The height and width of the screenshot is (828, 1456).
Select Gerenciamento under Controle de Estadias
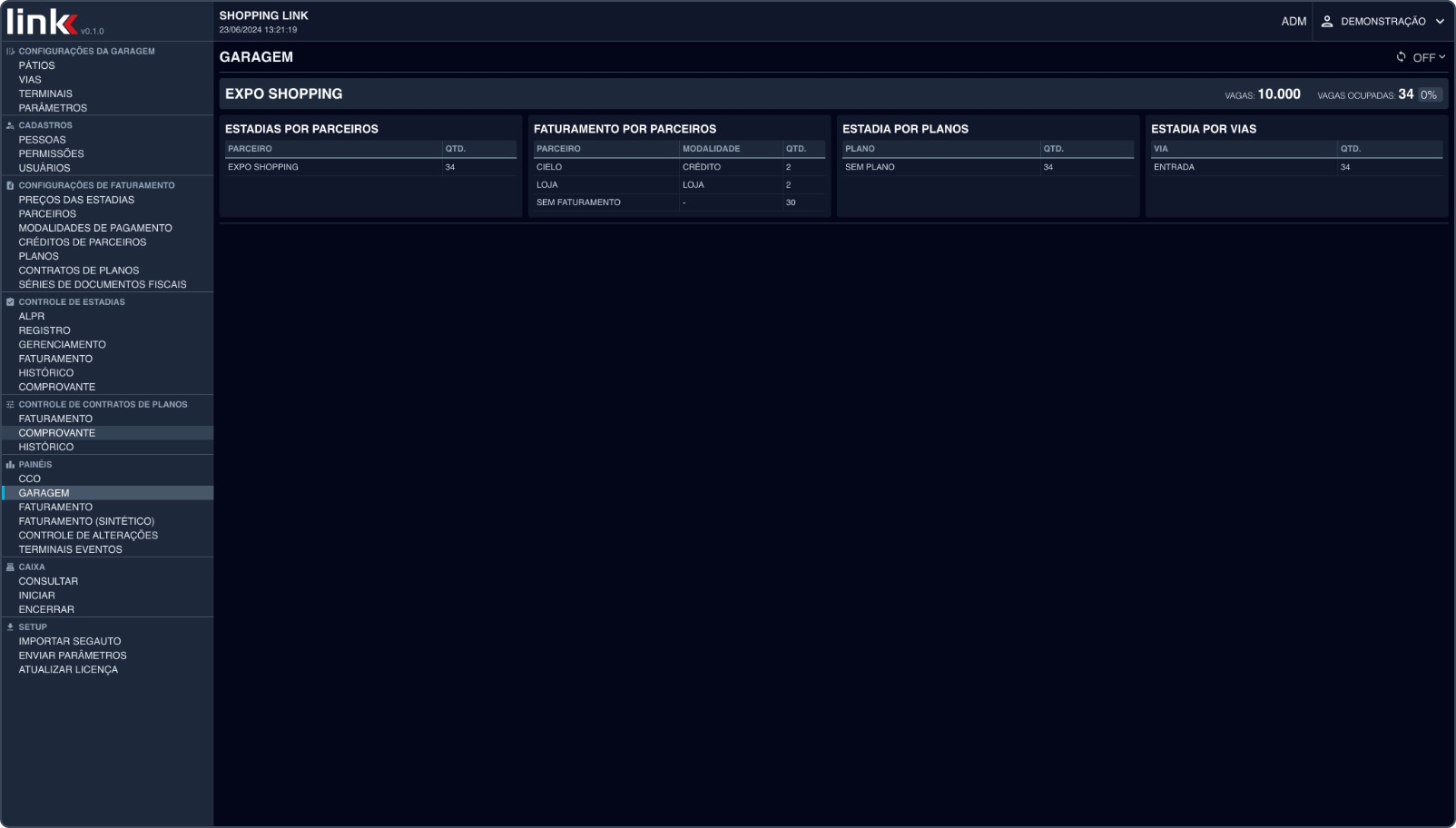pyautogui.click(x=107, y=345)
